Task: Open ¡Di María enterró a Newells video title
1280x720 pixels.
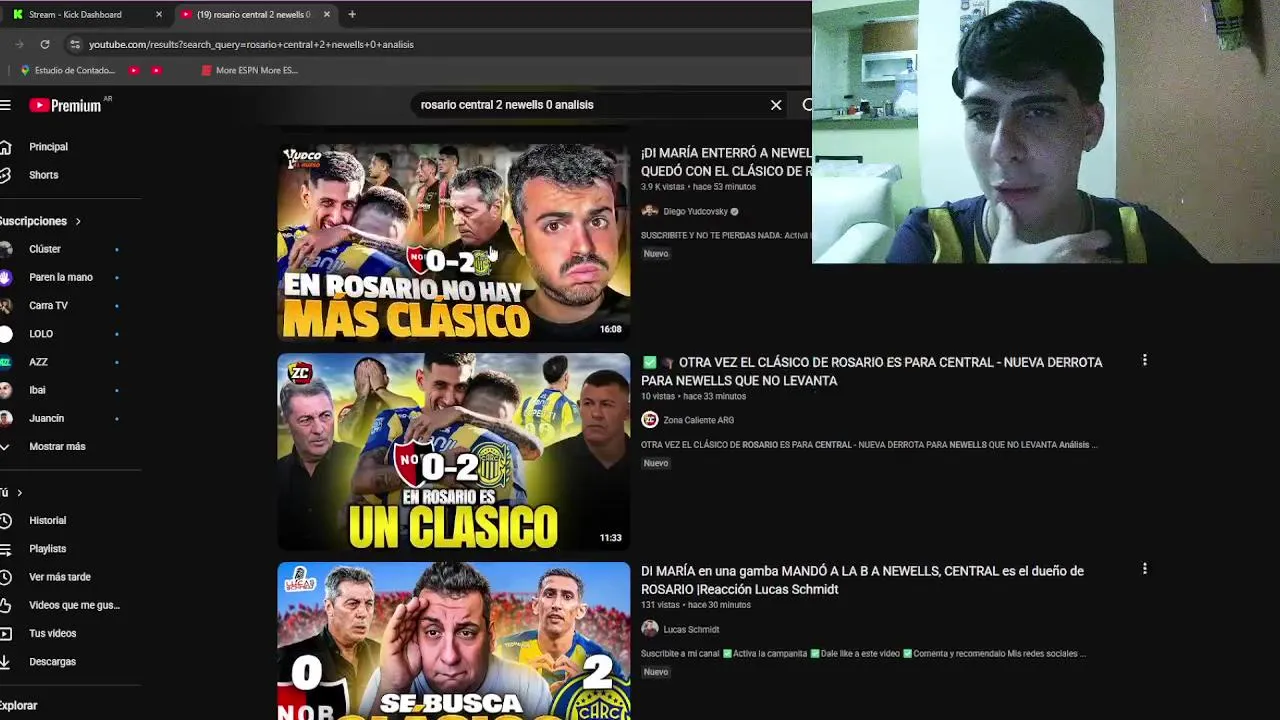Action: click(726, 162)
